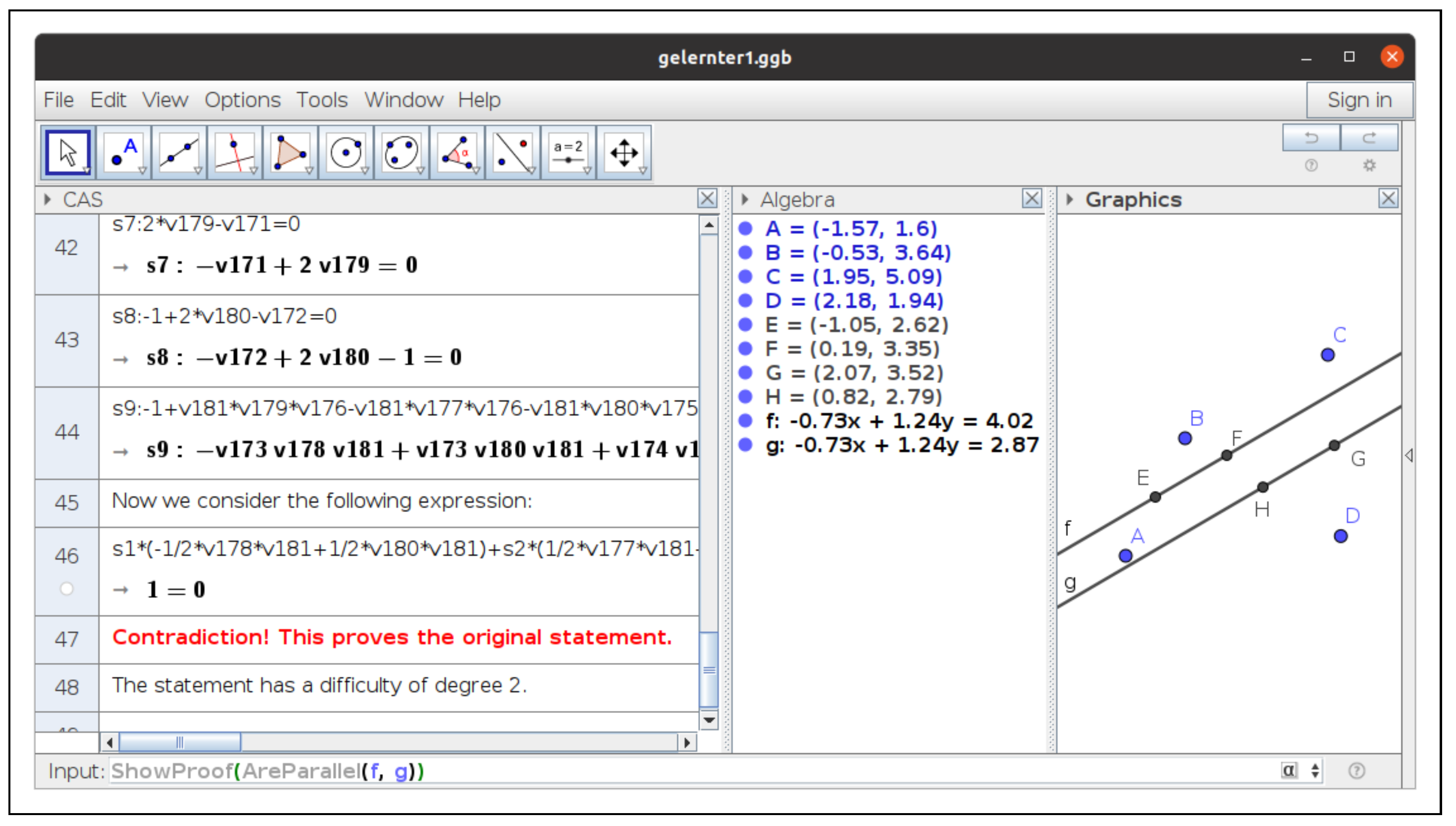Toggle output marker on CAS row 46

(x=66, y=589)
